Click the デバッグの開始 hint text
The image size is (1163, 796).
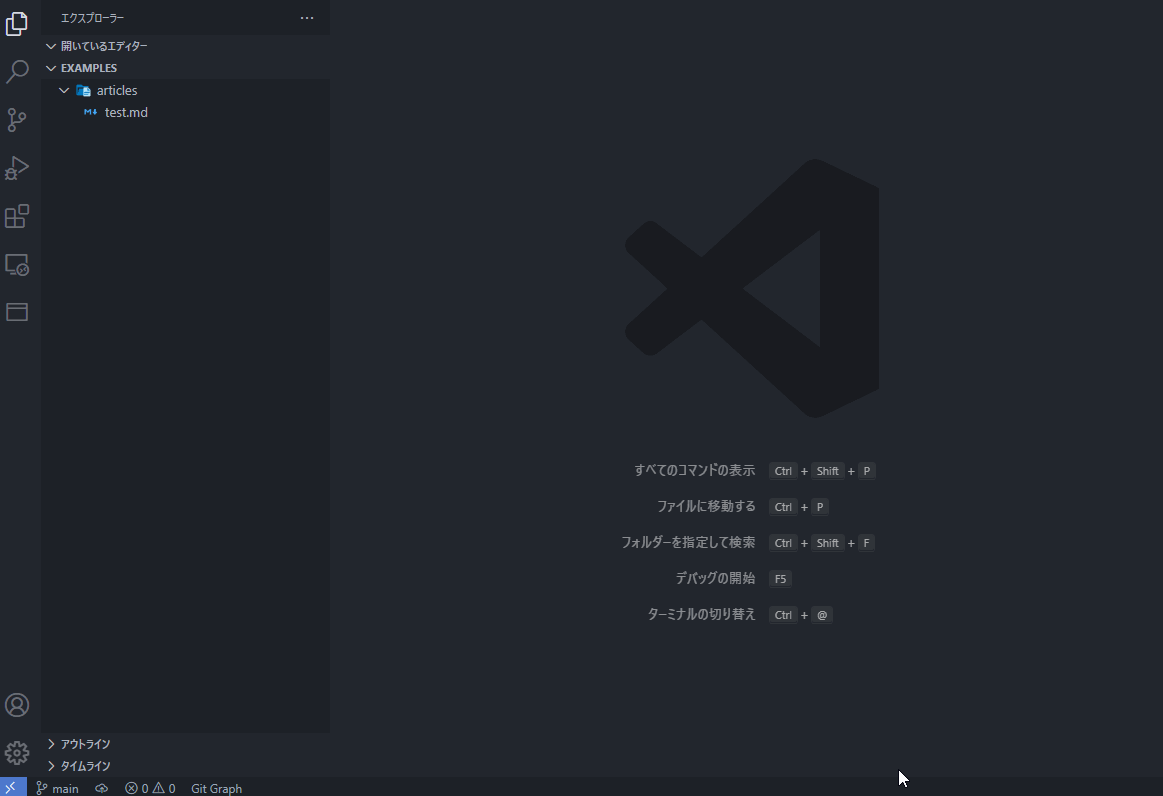pos(715,578)
